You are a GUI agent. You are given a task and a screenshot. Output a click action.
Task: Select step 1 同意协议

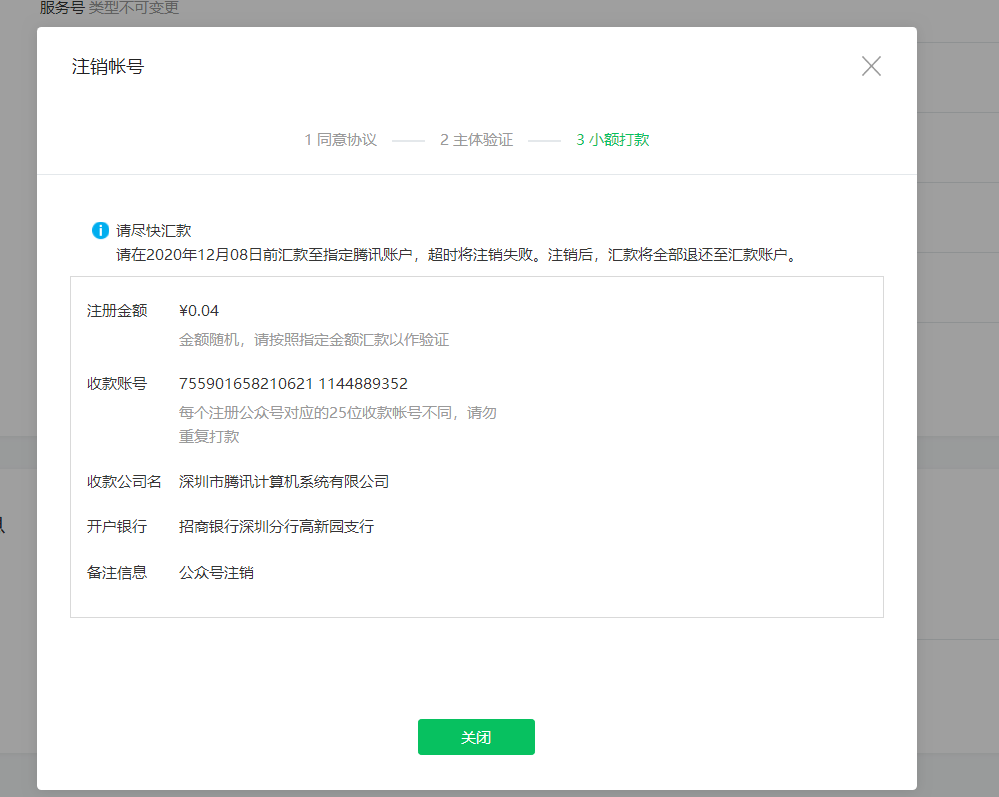coord(341,140)
